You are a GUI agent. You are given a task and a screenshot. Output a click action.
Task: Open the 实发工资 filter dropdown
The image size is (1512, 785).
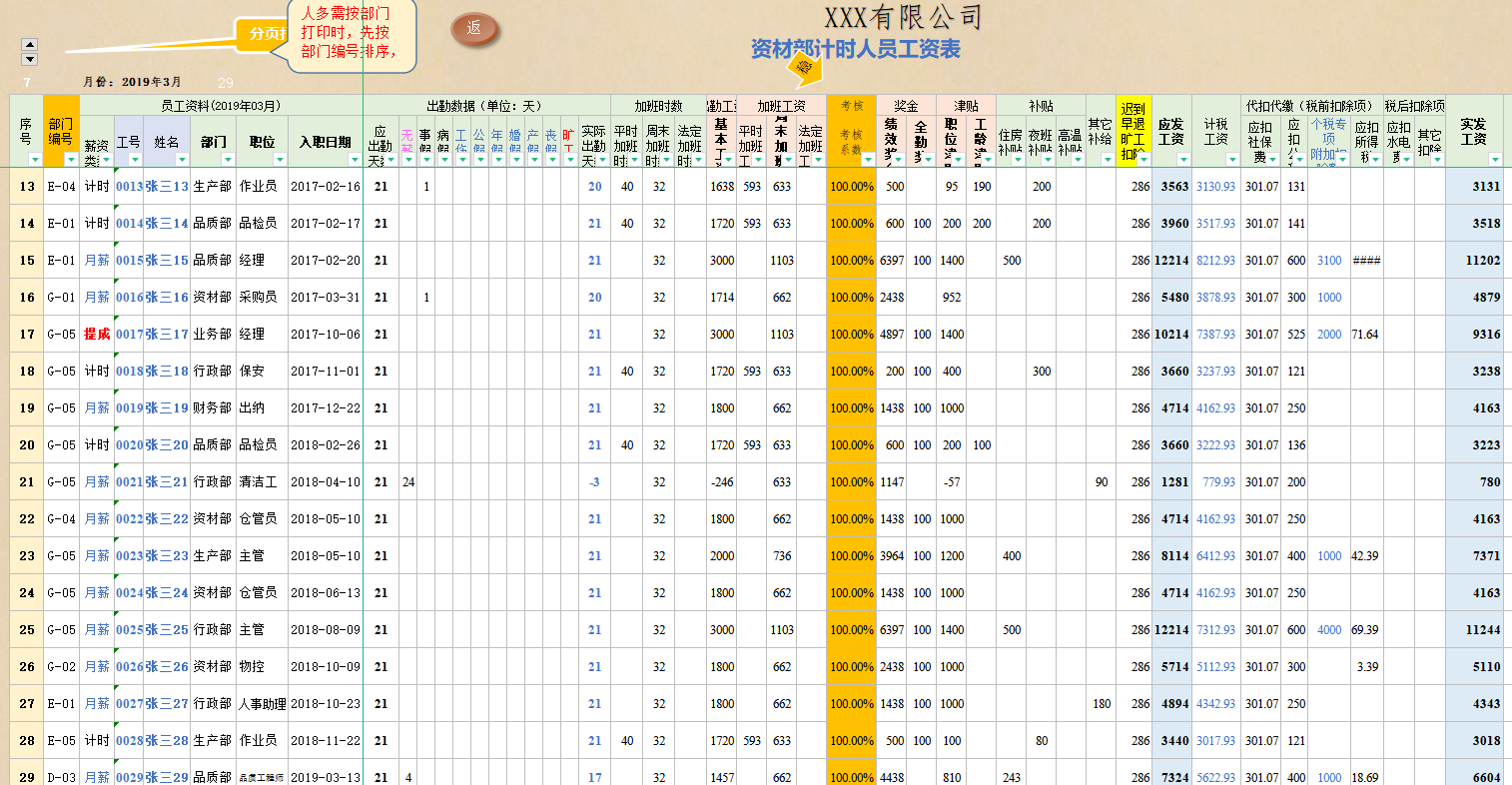tap(1494, 160)
